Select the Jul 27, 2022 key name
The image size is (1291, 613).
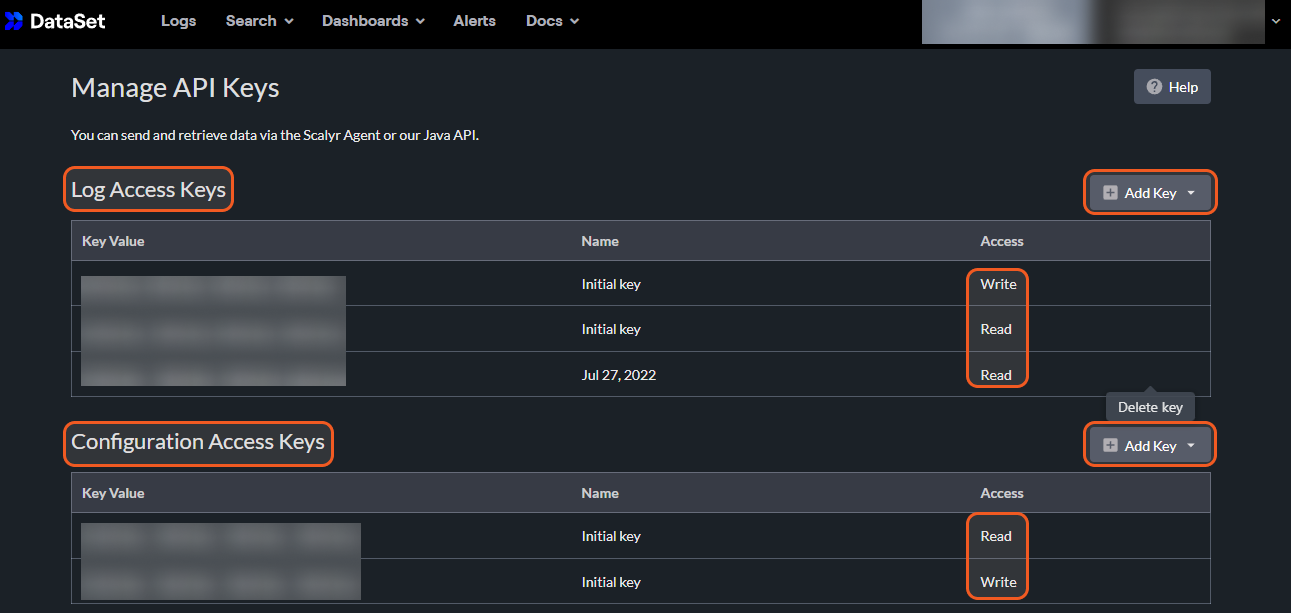pyautogui.click(x=618, y=375)
